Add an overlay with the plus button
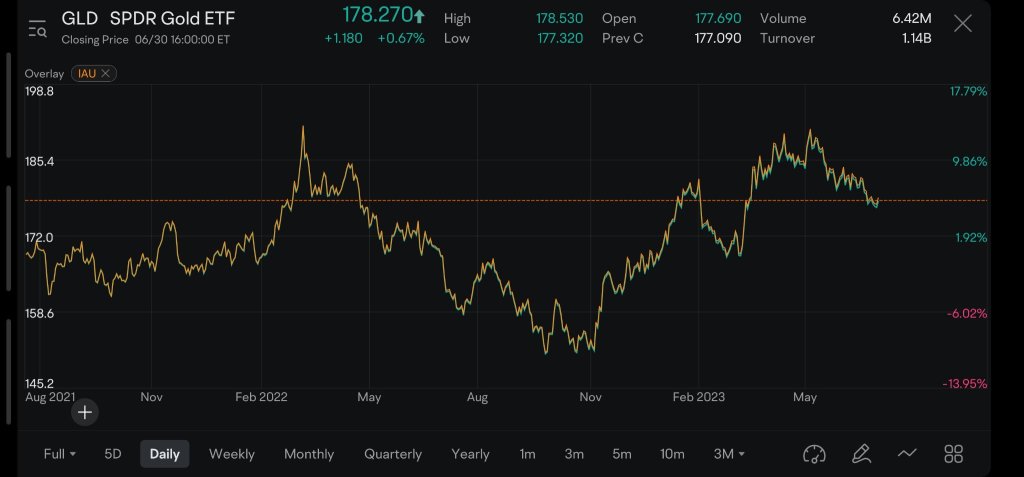 point(85,412)
